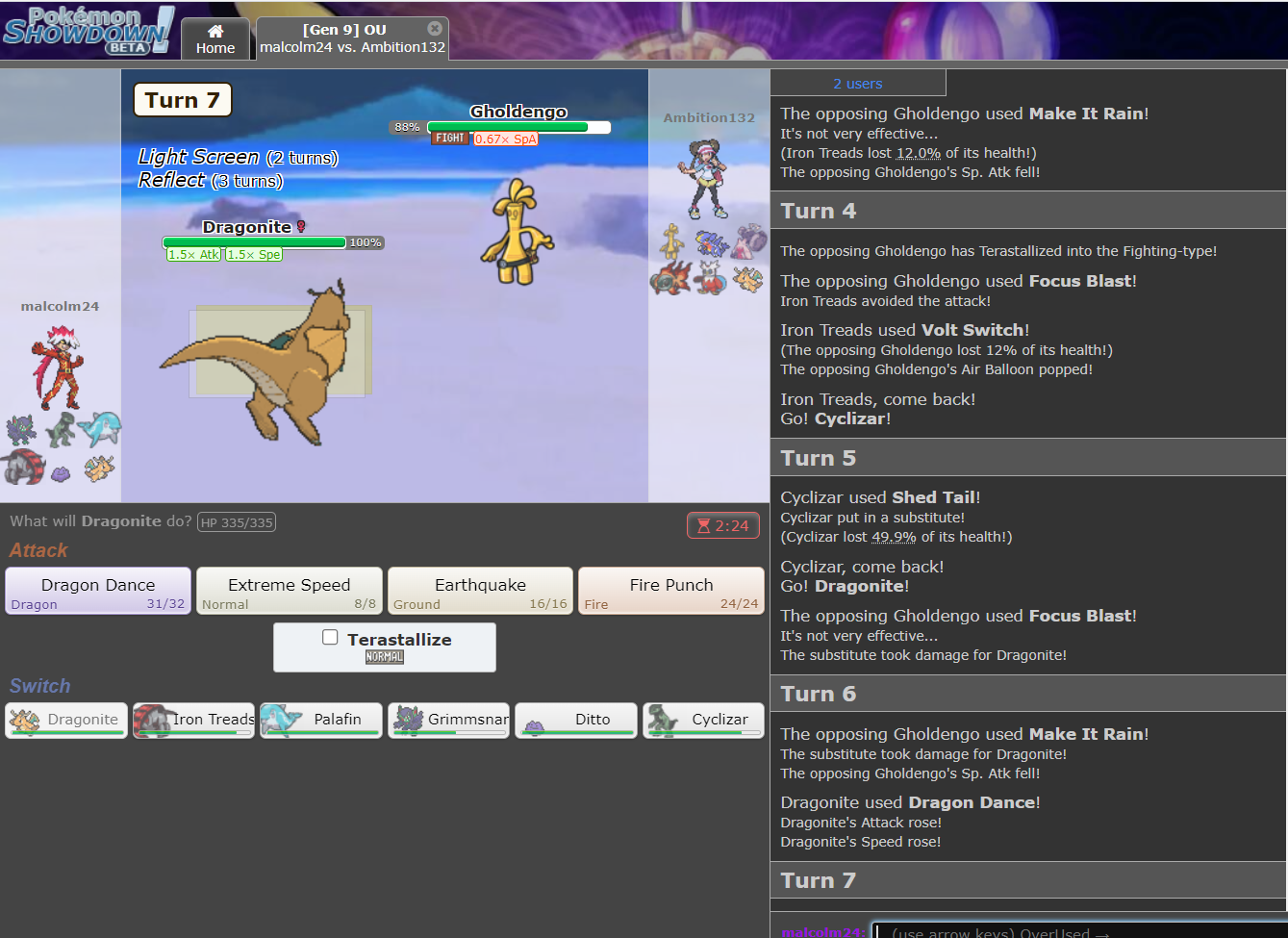The height and width of the screenshot is (938, 1288).
Task: Switch to Cyclizar
Action: (703, 721)
